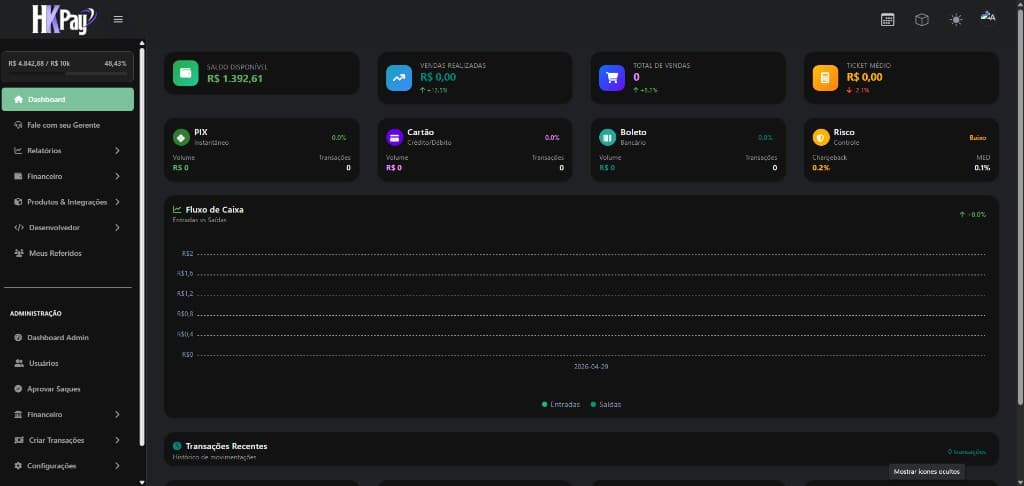This screenshot has width=1024, height=486.
Task: Click the MED 0.1% value
Action: click(982, 168)
